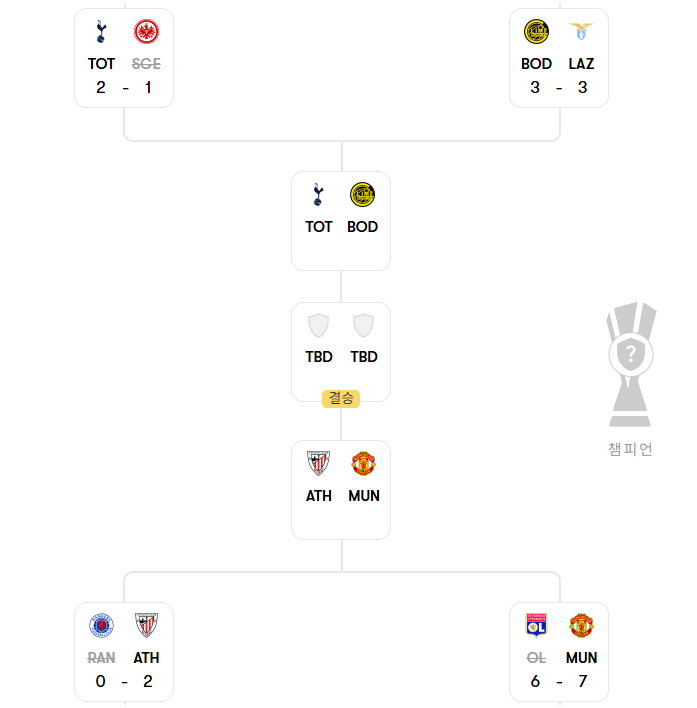
Task: Click gray champion trophy icon
Action: (631, 364)
